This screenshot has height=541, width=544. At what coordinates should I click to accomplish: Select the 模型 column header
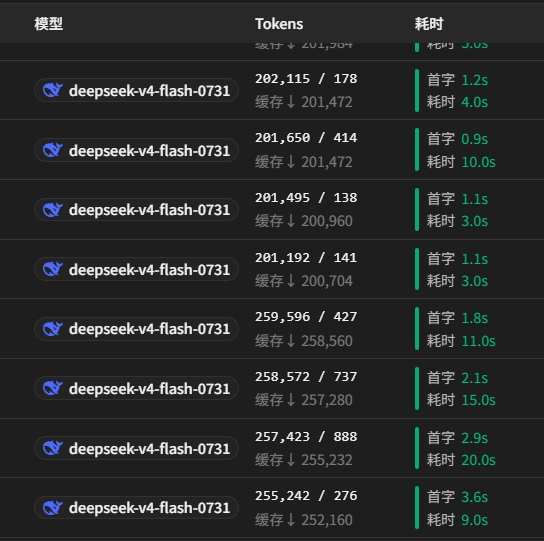[49, 24]
